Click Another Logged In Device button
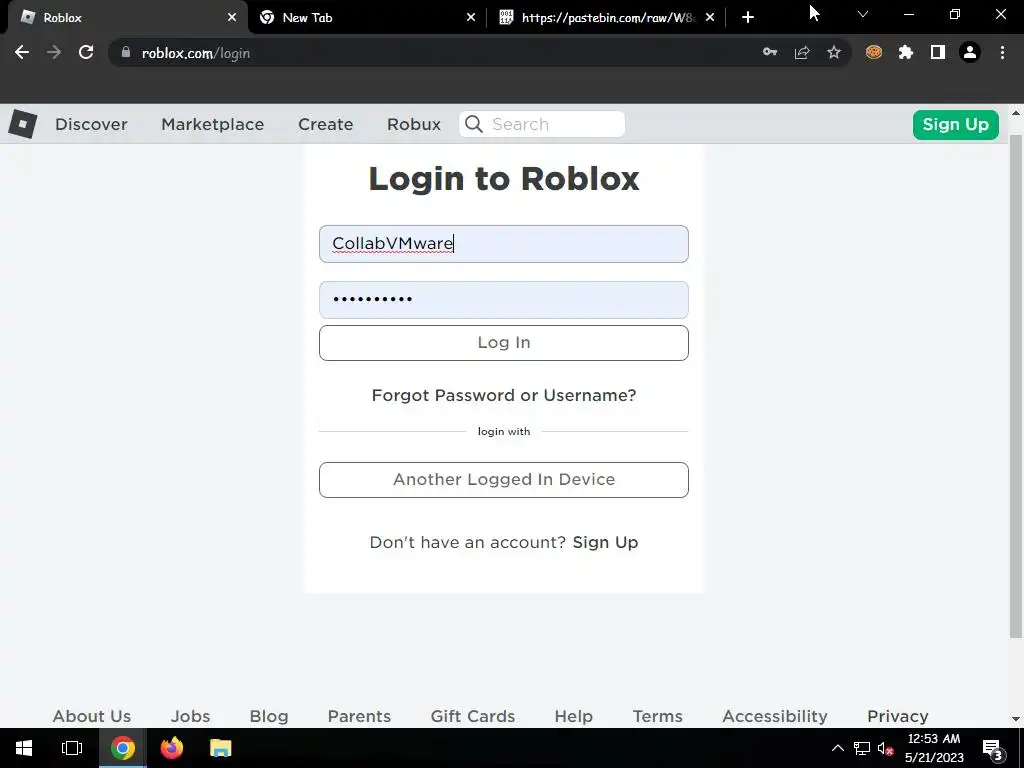 (504, 480)
